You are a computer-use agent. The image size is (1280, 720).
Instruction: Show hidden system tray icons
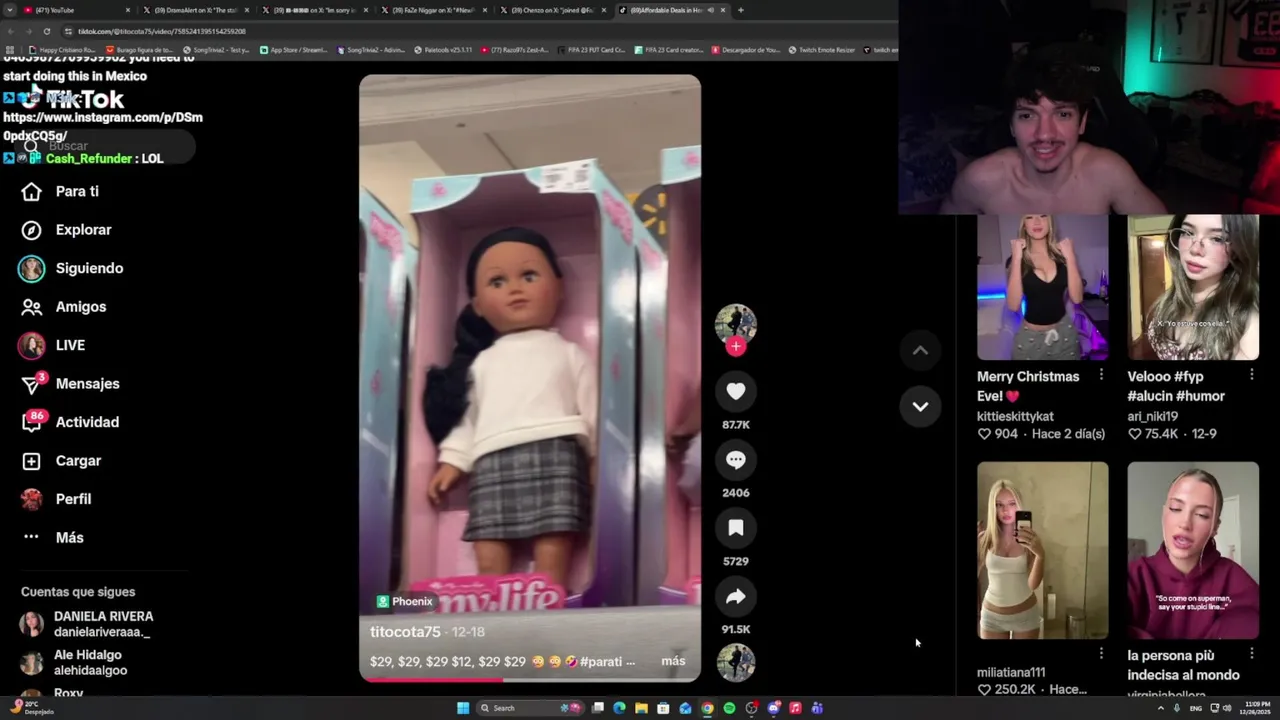(x=1160, y=708)
